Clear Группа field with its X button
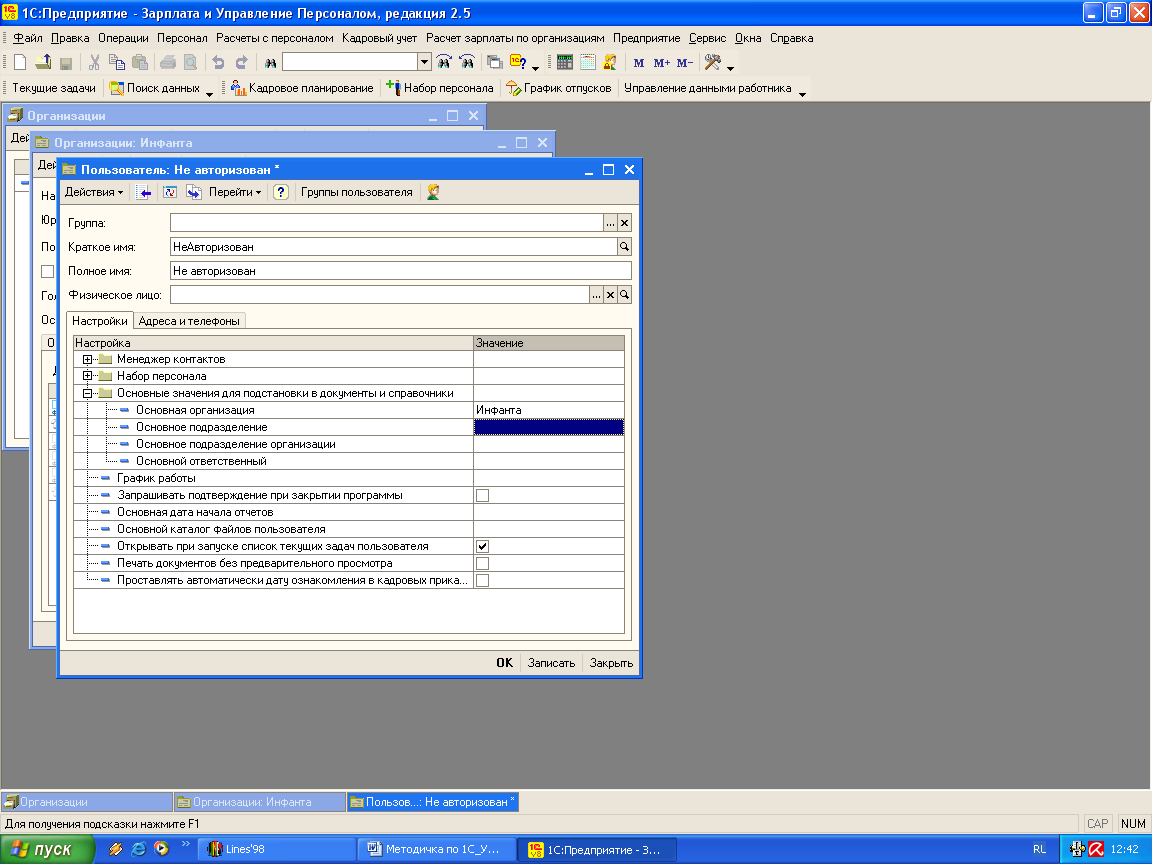This screenshot has width=1152, height=864. click(x=624, y=223)
